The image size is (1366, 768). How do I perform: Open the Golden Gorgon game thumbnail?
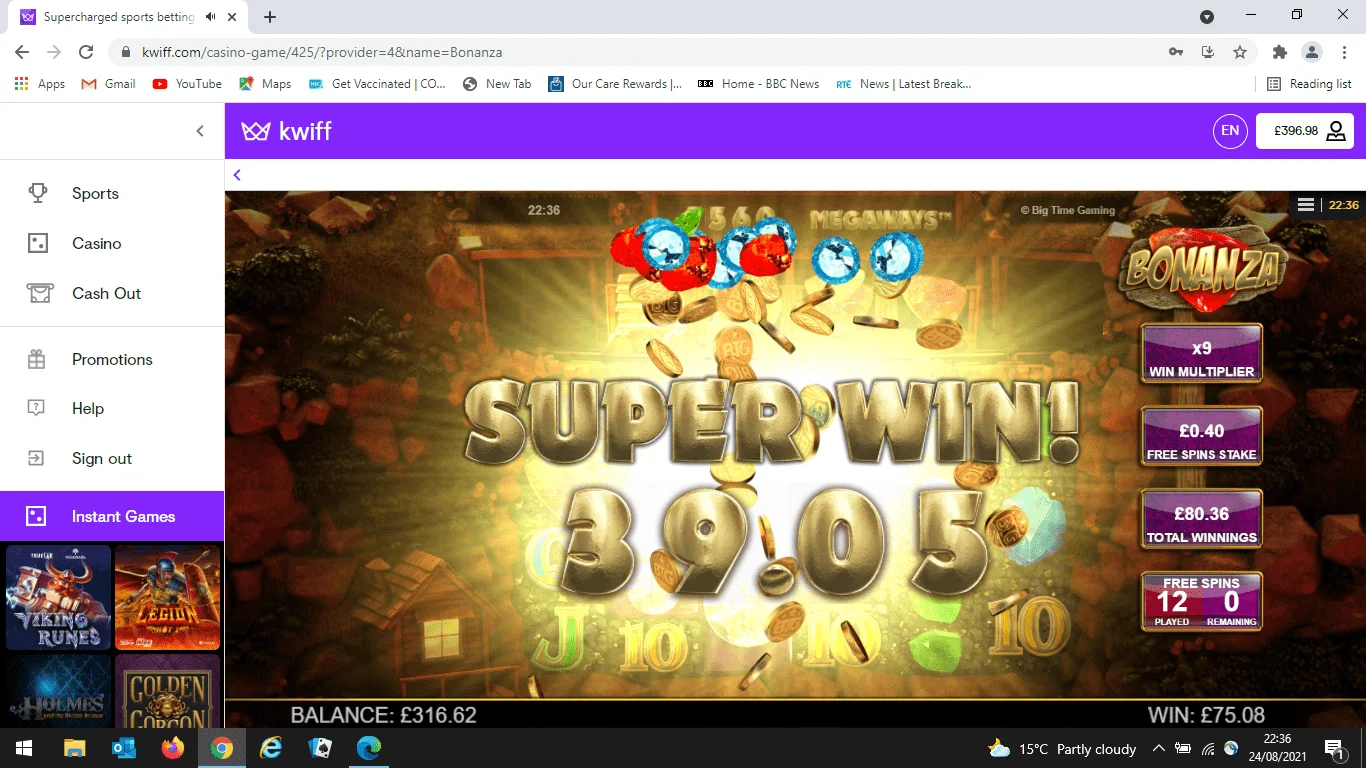167,691
